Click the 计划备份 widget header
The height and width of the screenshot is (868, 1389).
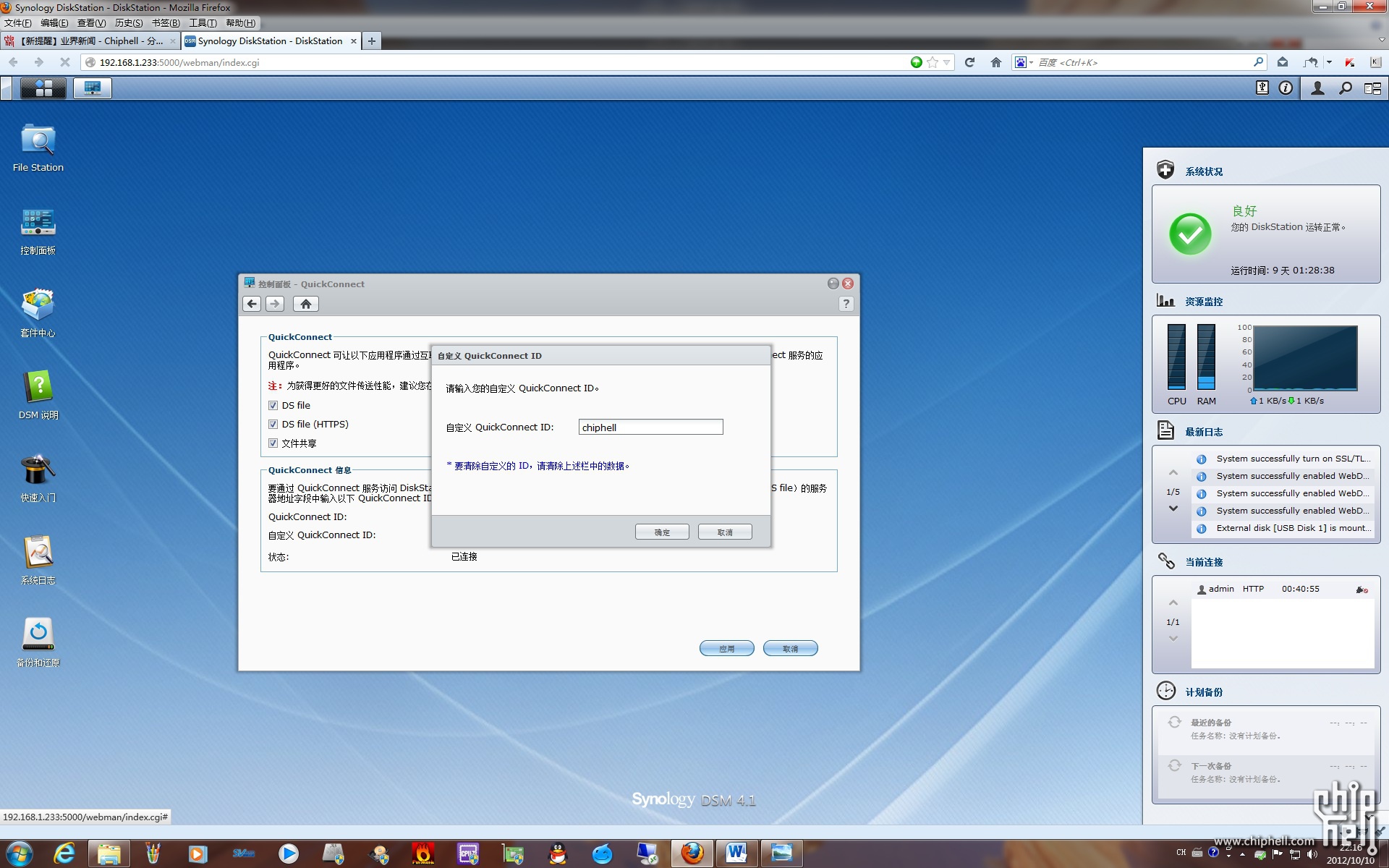pyautogui.click(x=1203, y=693)
